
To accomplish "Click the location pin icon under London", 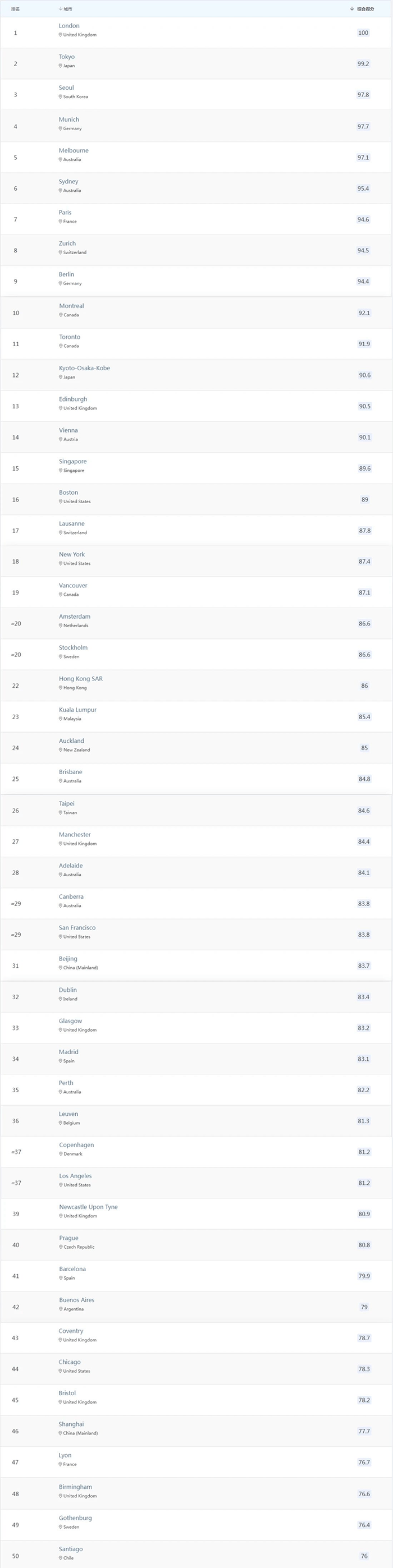I will pyautogui.click(x=60, y=35).
